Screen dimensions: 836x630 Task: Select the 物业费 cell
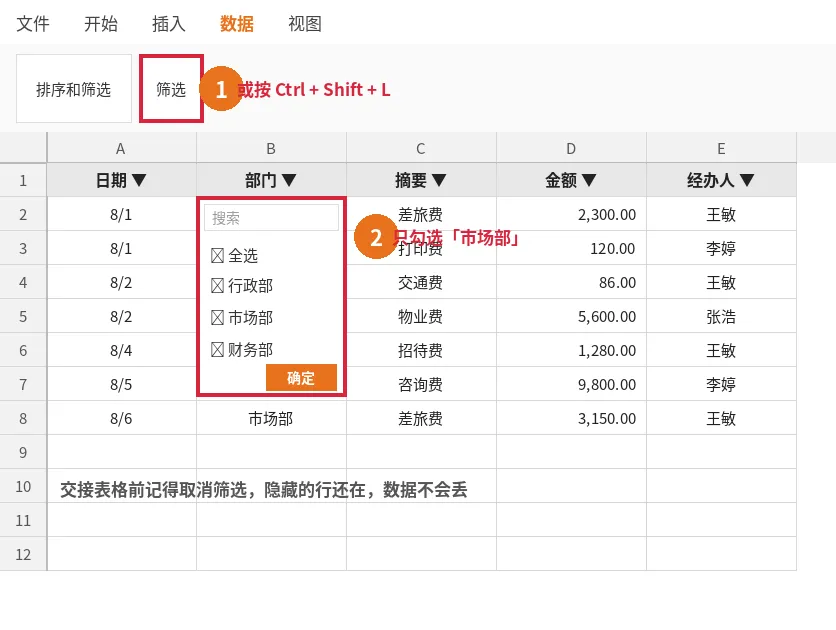tap(421, 317)
